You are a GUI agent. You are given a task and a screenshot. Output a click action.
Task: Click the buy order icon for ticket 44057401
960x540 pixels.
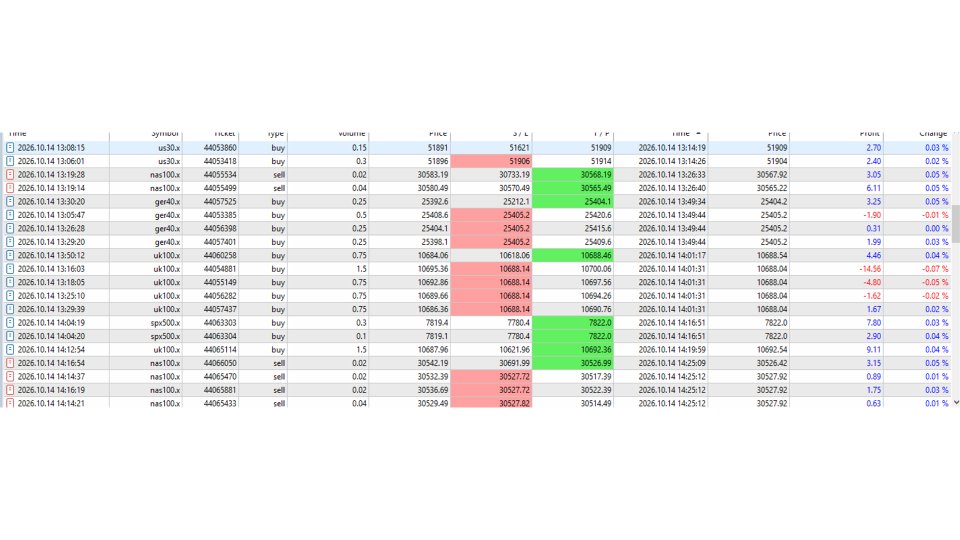point(10,242)
